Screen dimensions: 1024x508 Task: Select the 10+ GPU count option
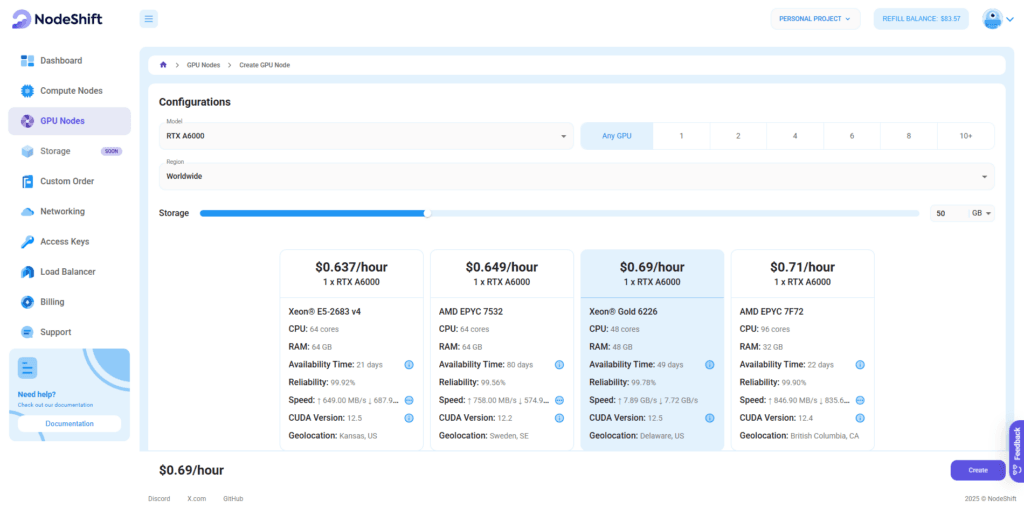click(x=965, y=136)
